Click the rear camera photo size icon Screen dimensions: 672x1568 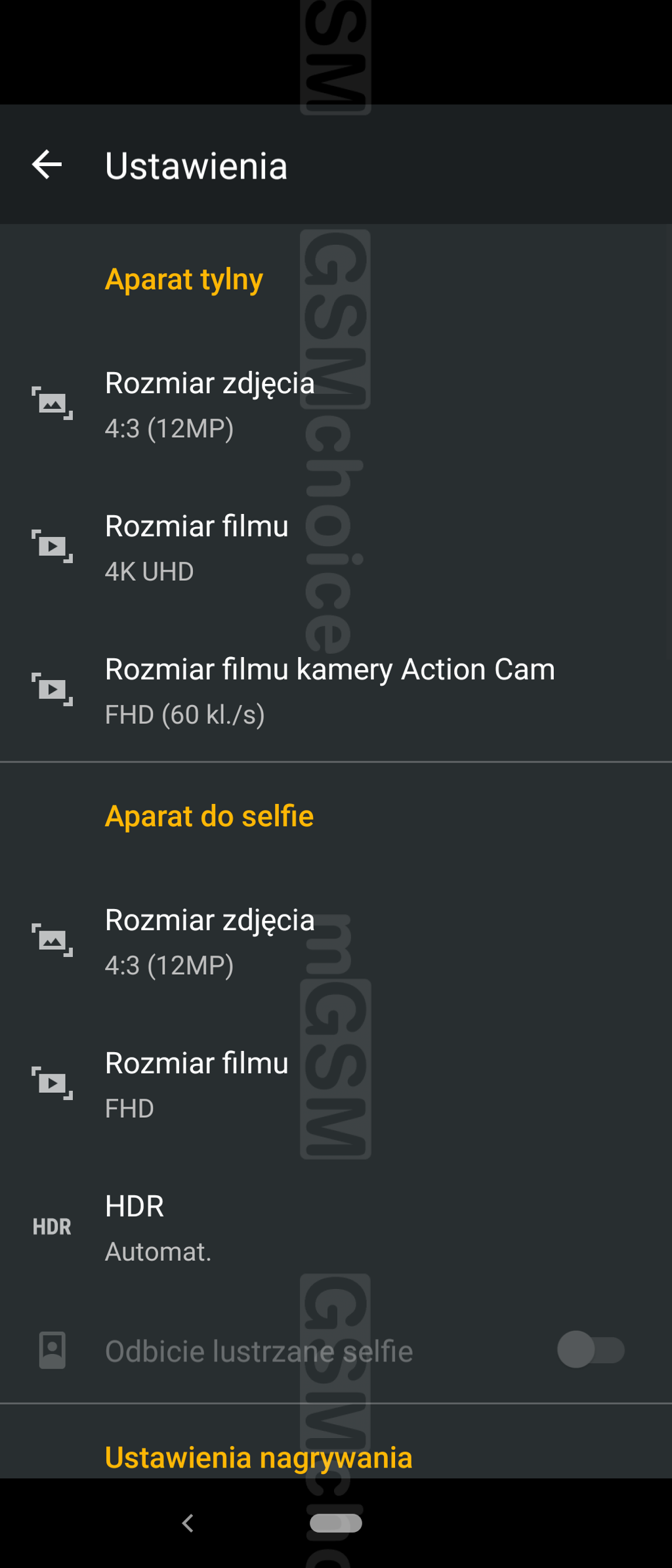pyautogui.click(x=52, y=403)
